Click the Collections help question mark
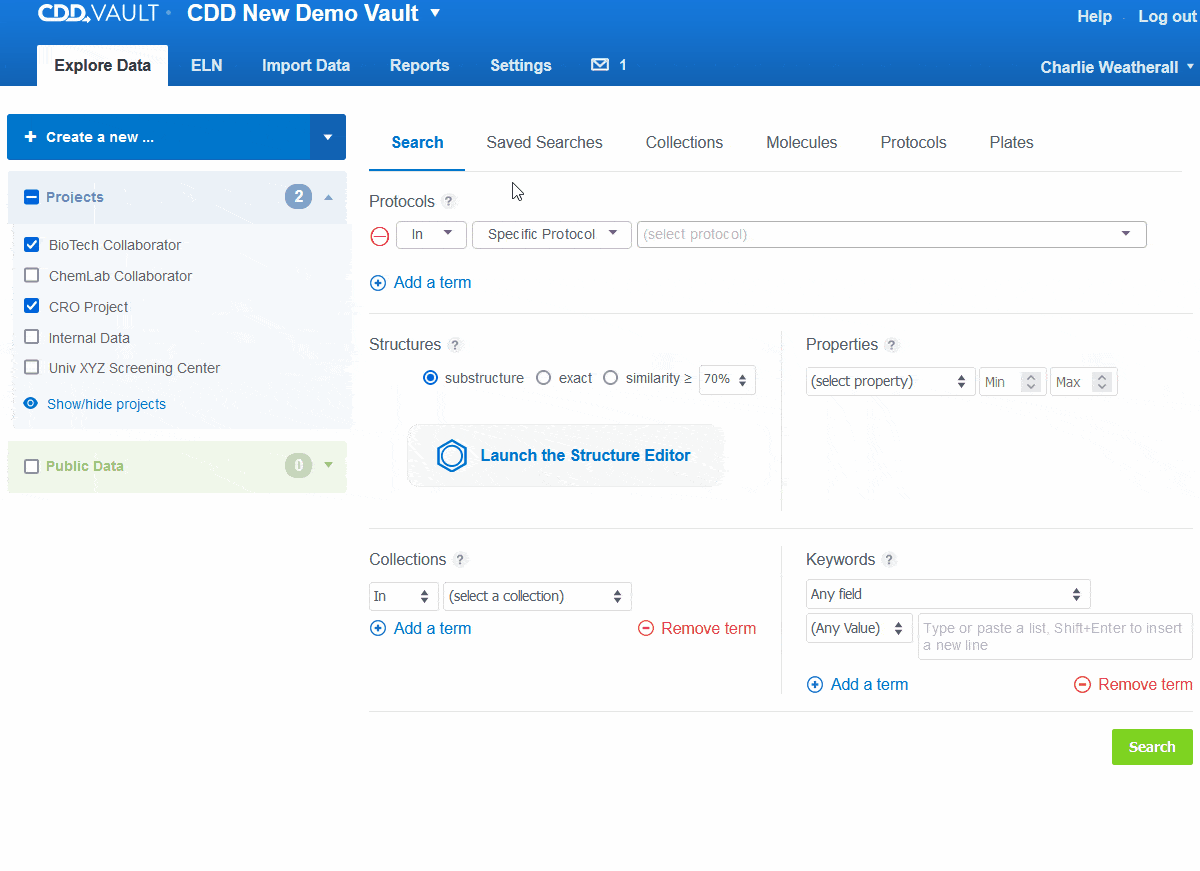The width and height of the screenshot is (1200, 871). tap(460, 560)
